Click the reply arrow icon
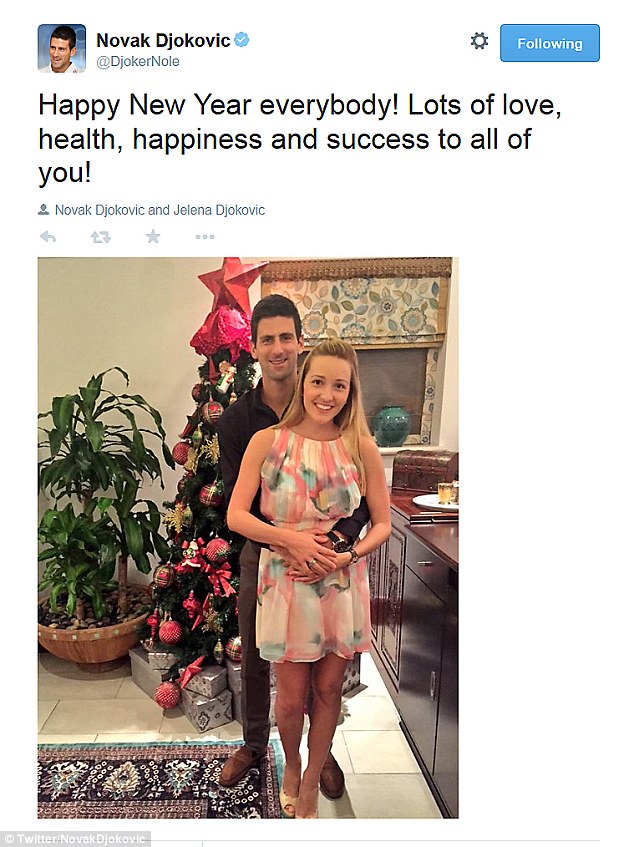Viewport: 634px width, 847px height. tap(48, 237)
